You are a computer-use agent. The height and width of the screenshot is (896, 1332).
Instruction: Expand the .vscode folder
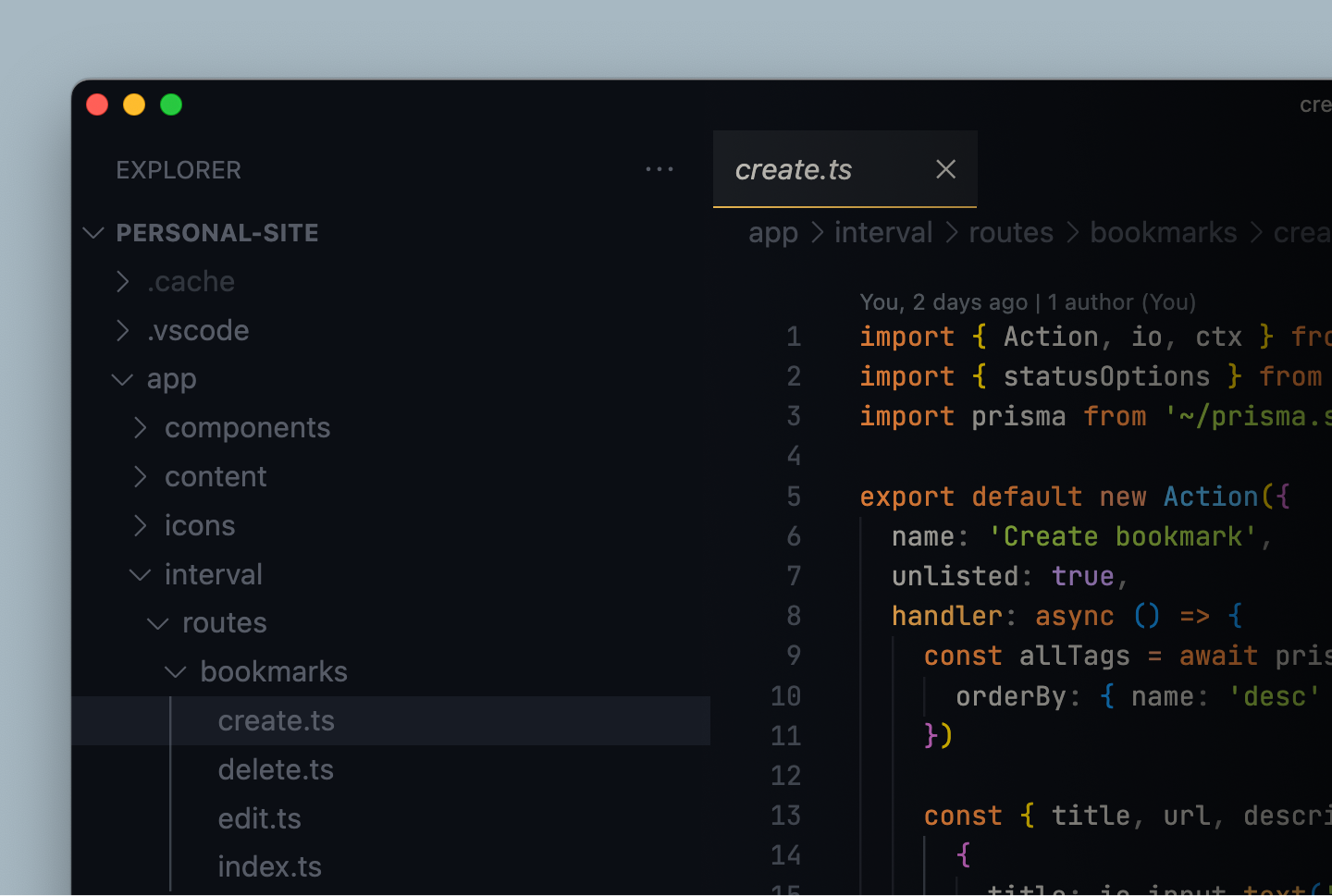[x=123, y=330]
